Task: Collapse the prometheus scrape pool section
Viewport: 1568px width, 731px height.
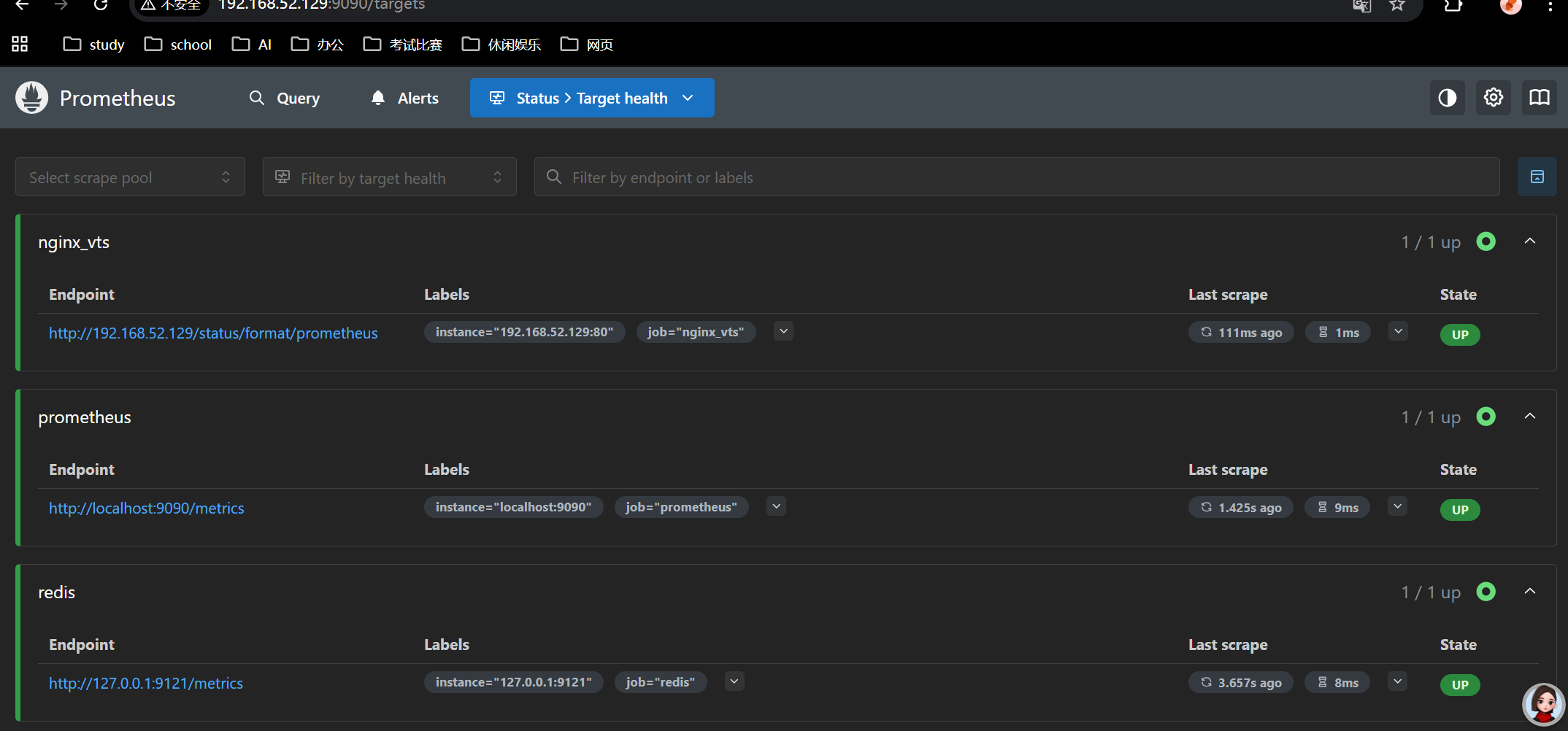Action: (x=1530, y=417)
